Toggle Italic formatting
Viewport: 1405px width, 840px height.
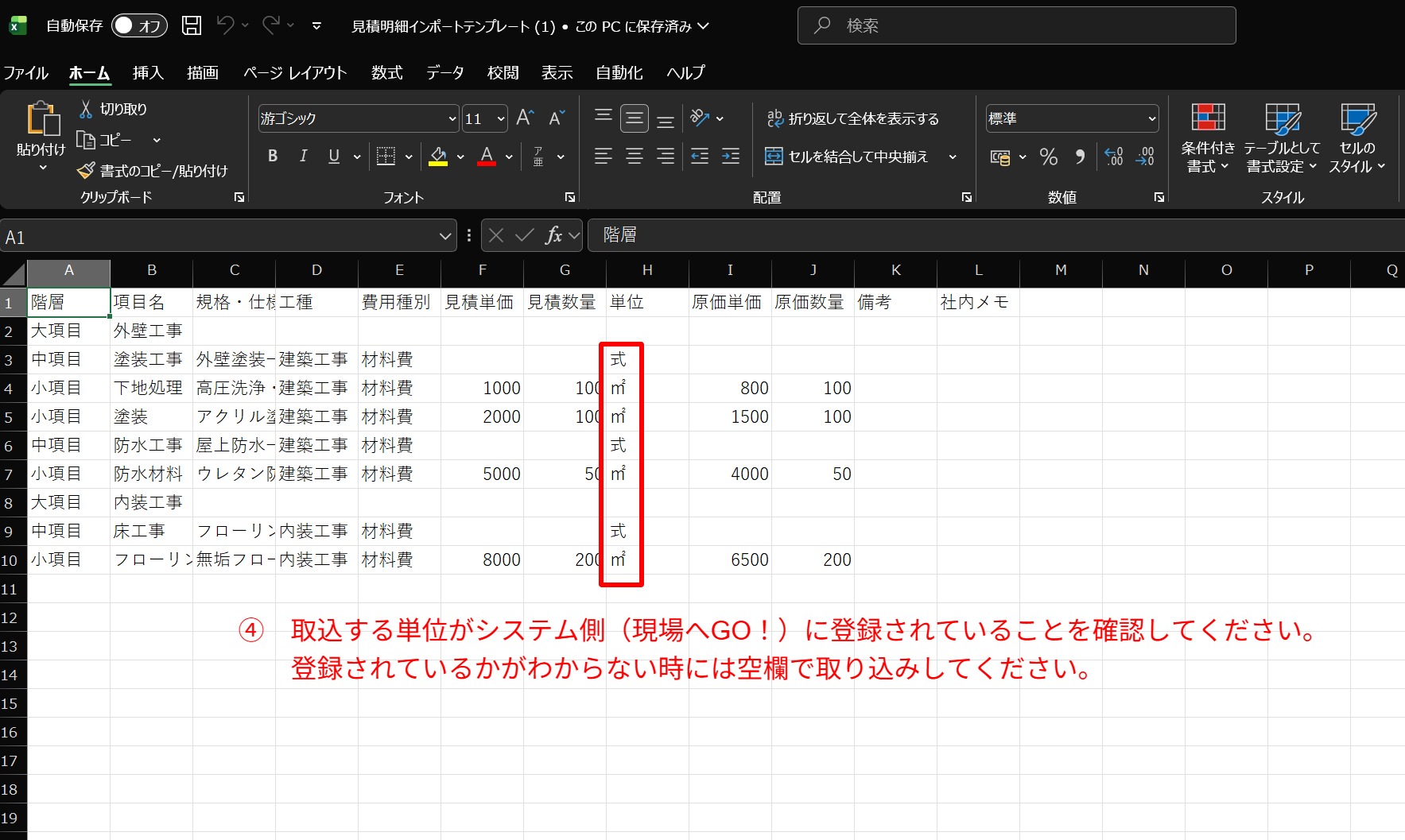(303, 157)
